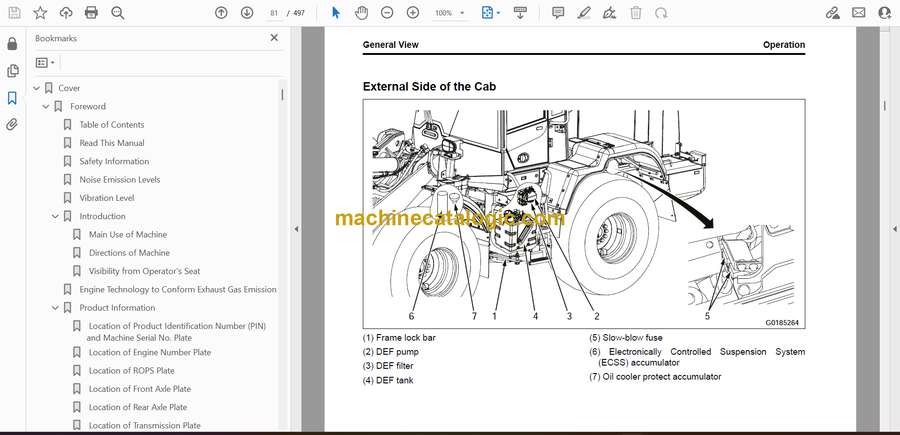Click the Rotate page icon

pos(661,13)
